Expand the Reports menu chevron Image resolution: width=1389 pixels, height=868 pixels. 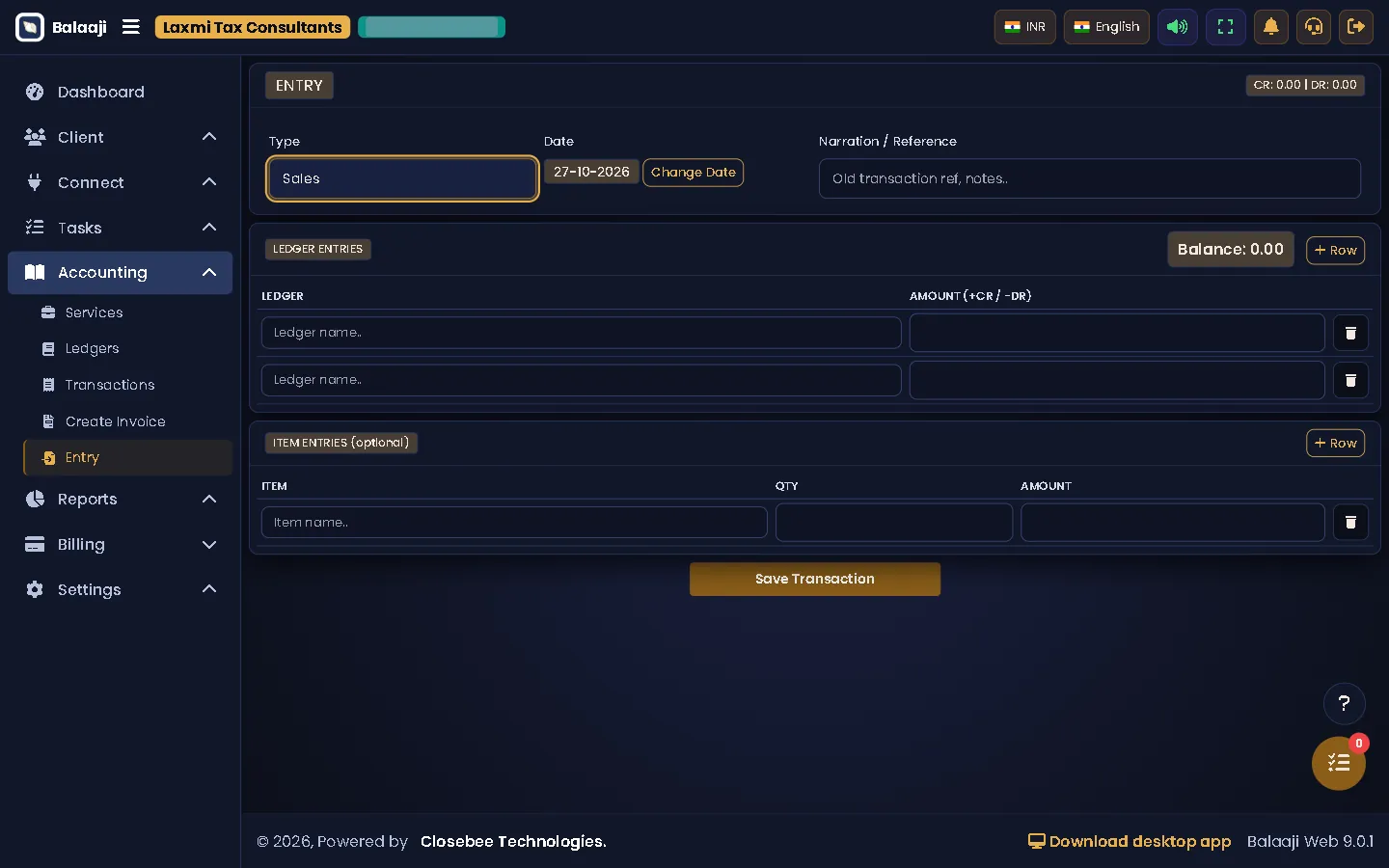point(209,499)
